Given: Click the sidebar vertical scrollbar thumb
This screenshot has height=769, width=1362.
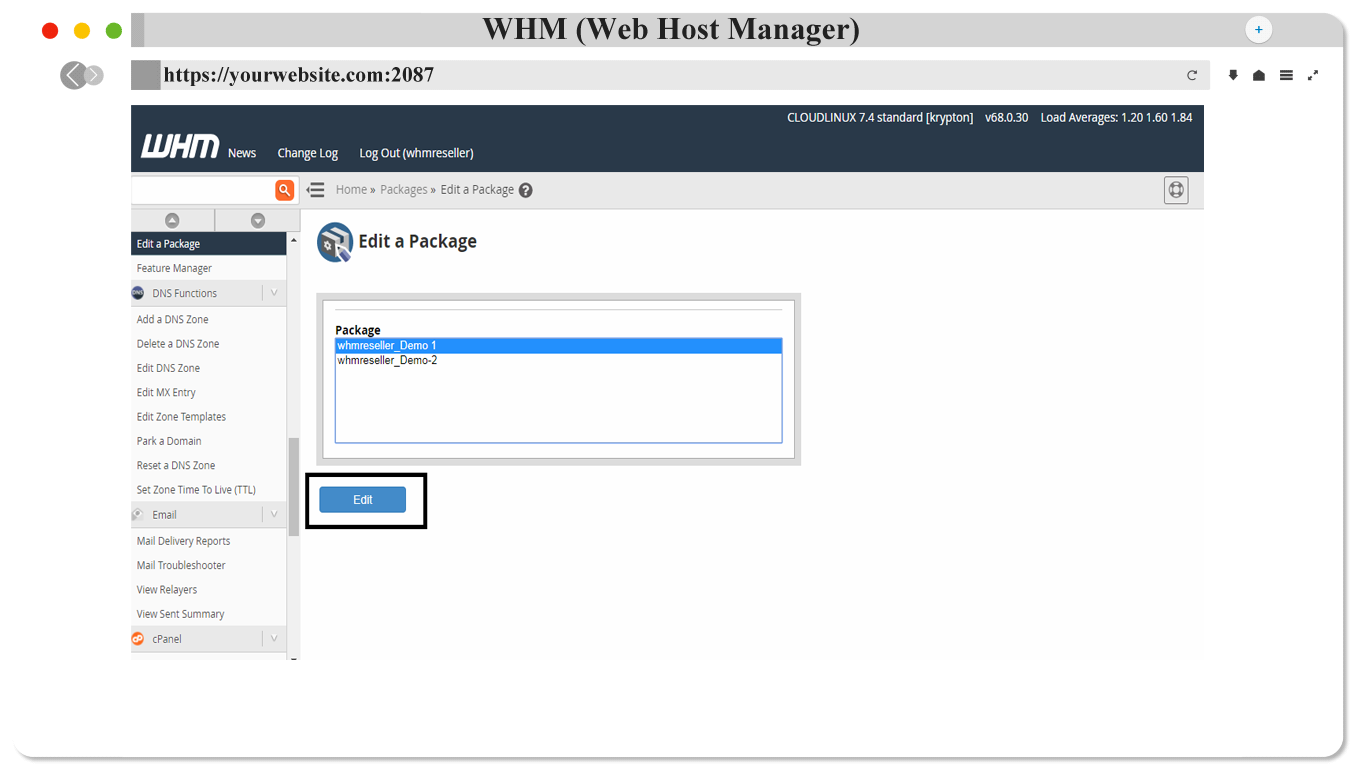Looking at the screenshot, I should pyautogui.click(x=294, y=487).
